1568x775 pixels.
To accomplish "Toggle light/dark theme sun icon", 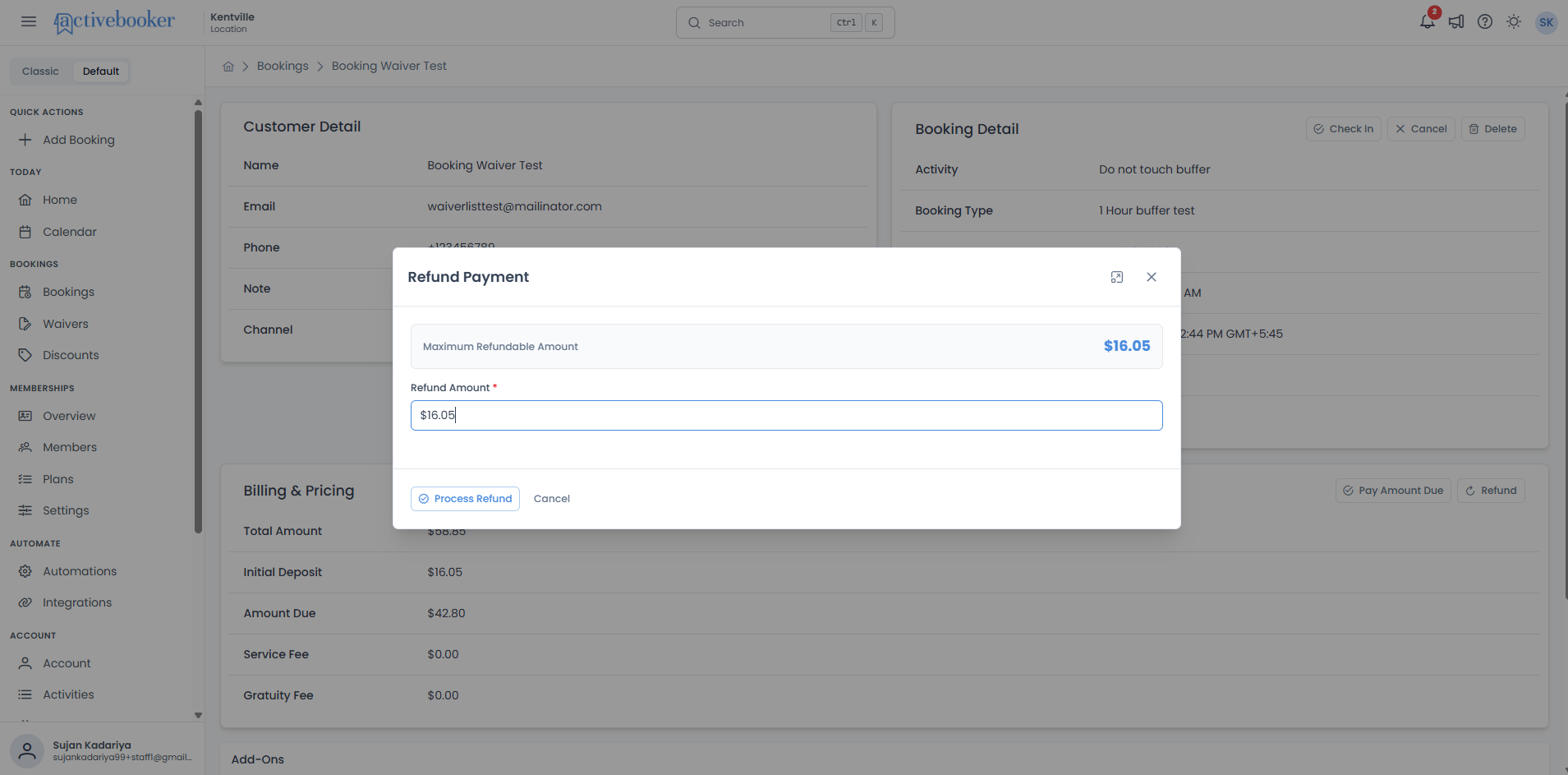I will pyautogui.click(x=1514, y=22).
